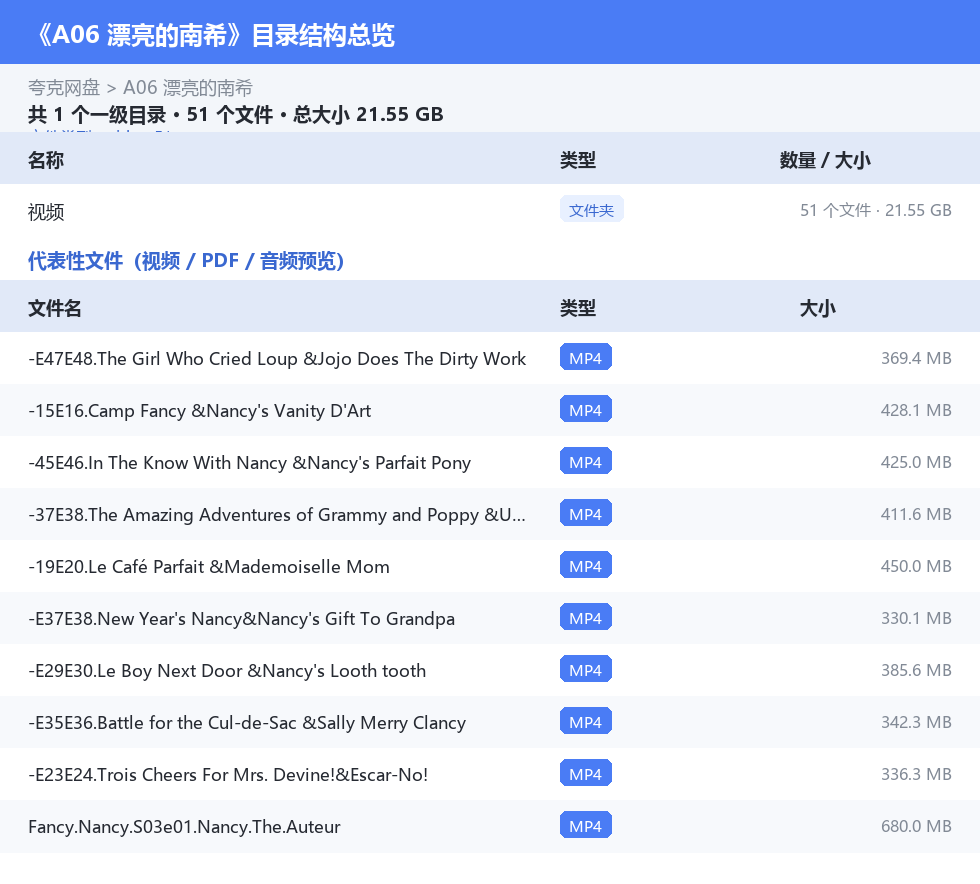Click the 385.6 MB size value
Screen dimensions: 980x884
[916, 670]
